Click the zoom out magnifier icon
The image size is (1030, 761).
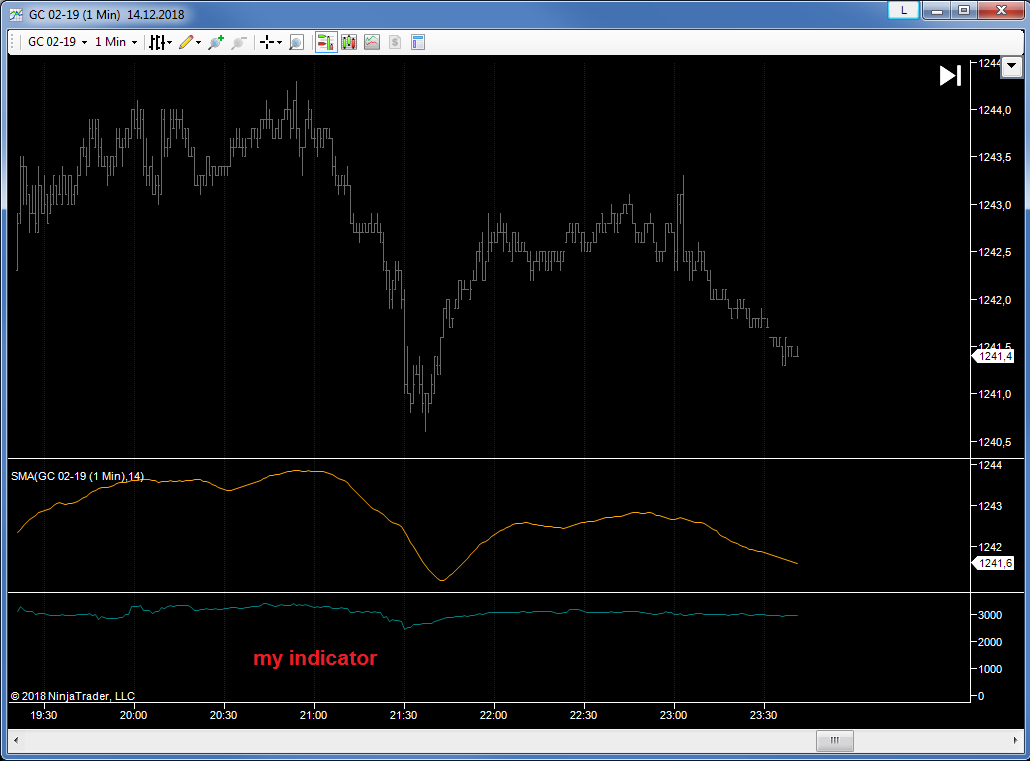pyautogui.click(x=239, y=42)
